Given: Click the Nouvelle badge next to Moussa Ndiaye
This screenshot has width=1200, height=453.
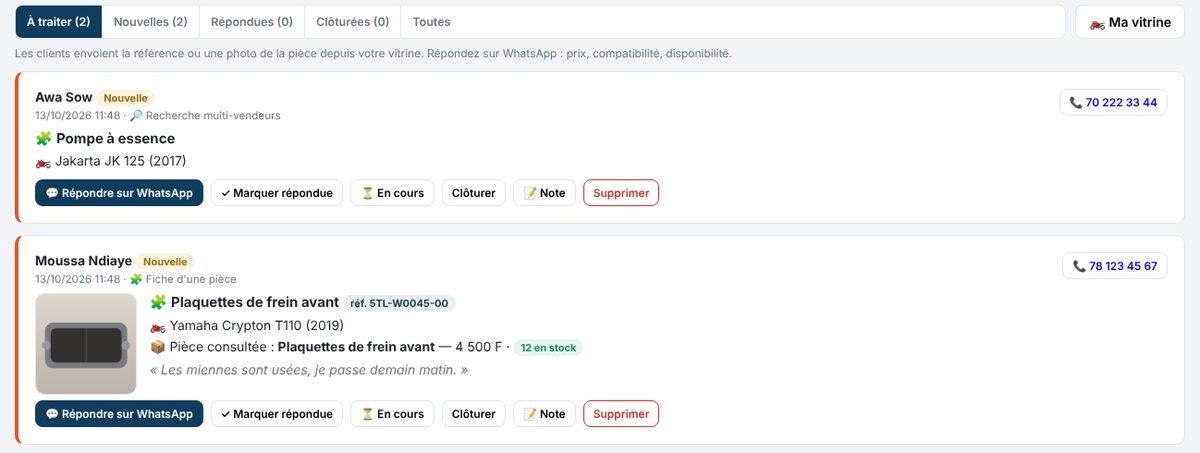Looking at the screenshot, I should (x=165, y=262).
